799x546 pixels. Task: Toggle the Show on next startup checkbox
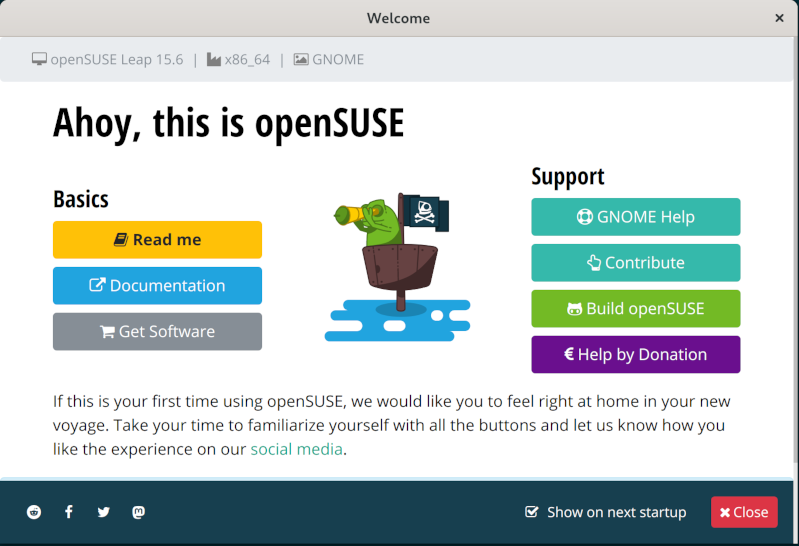click(532, 512)
